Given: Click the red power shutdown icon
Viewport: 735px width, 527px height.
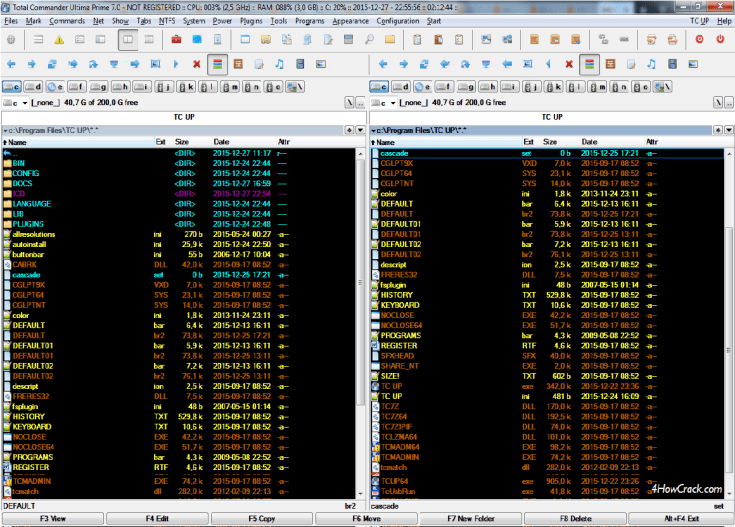Looking at the screenshot, I should click(x=720, y=40).
